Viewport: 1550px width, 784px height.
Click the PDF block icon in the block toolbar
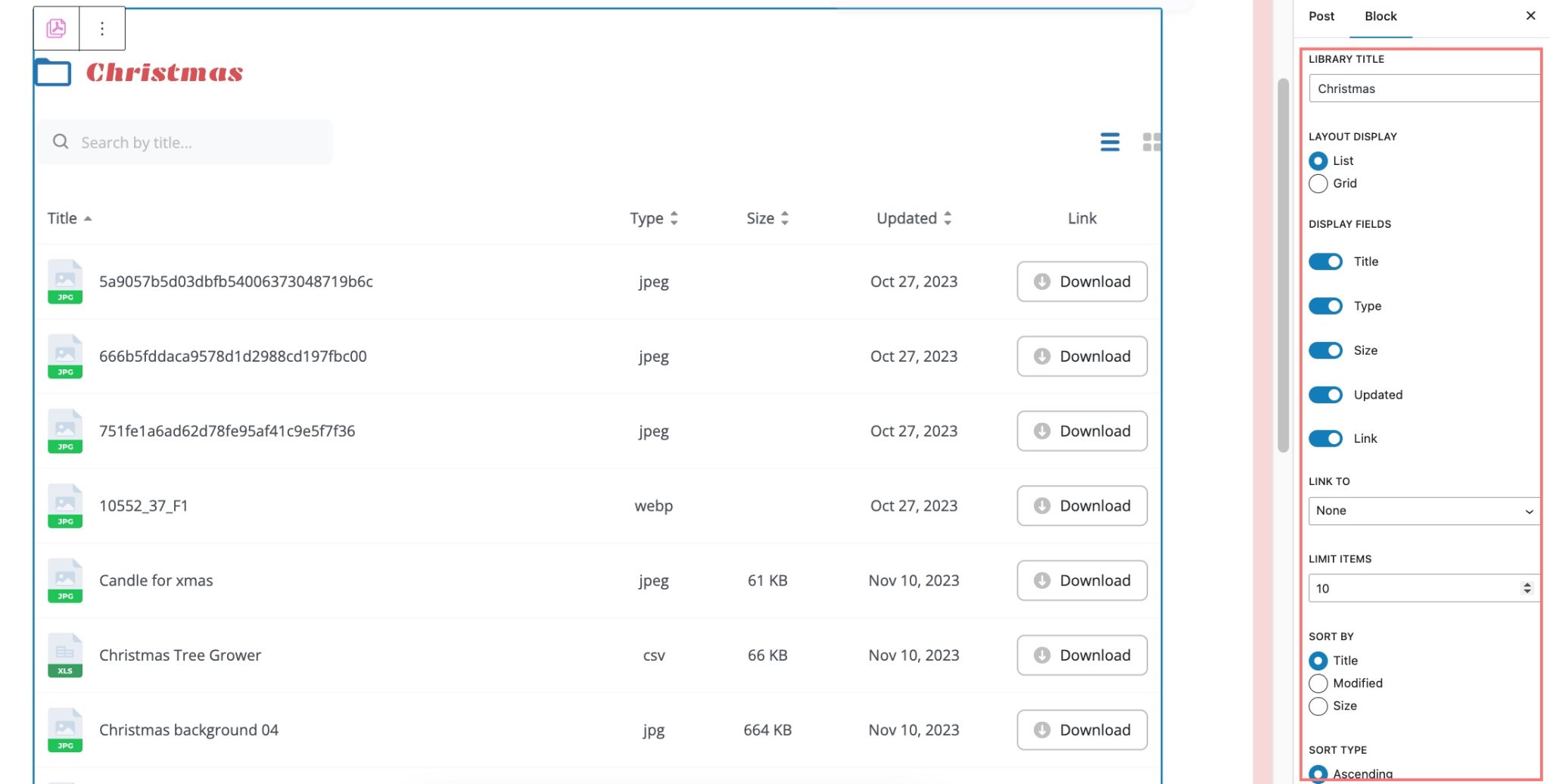[55, 27]
